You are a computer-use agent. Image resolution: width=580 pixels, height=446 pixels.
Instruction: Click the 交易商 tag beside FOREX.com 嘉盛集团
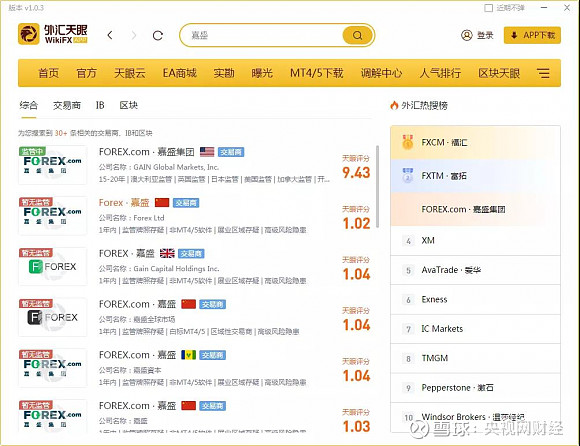click(x=231, y=152)
